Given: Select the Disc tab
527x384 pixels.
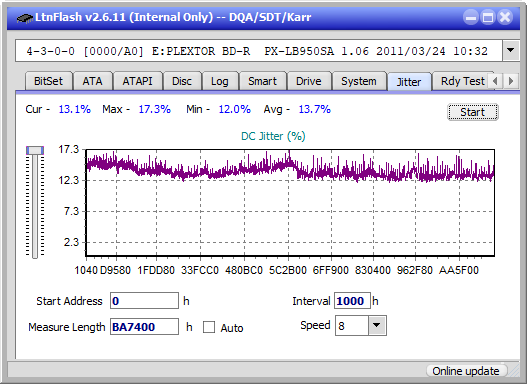Looking at the screenshot, I should 182,81.
